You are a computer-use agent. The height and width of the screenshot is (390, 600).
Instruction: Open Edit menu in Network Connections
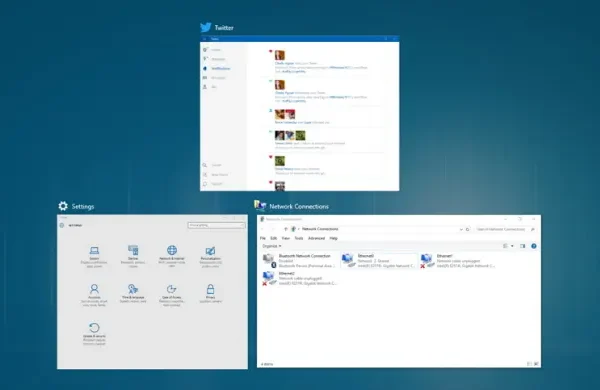click(x=274, y=238)
